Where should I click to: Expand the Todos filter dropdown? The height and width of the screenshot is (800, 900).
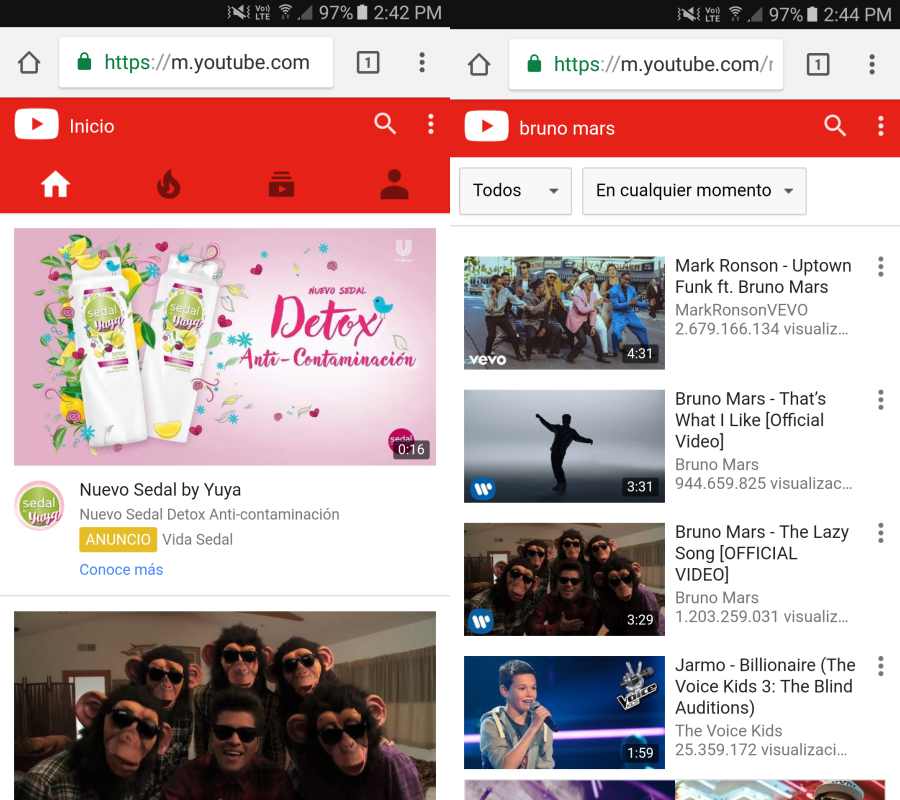515,191
